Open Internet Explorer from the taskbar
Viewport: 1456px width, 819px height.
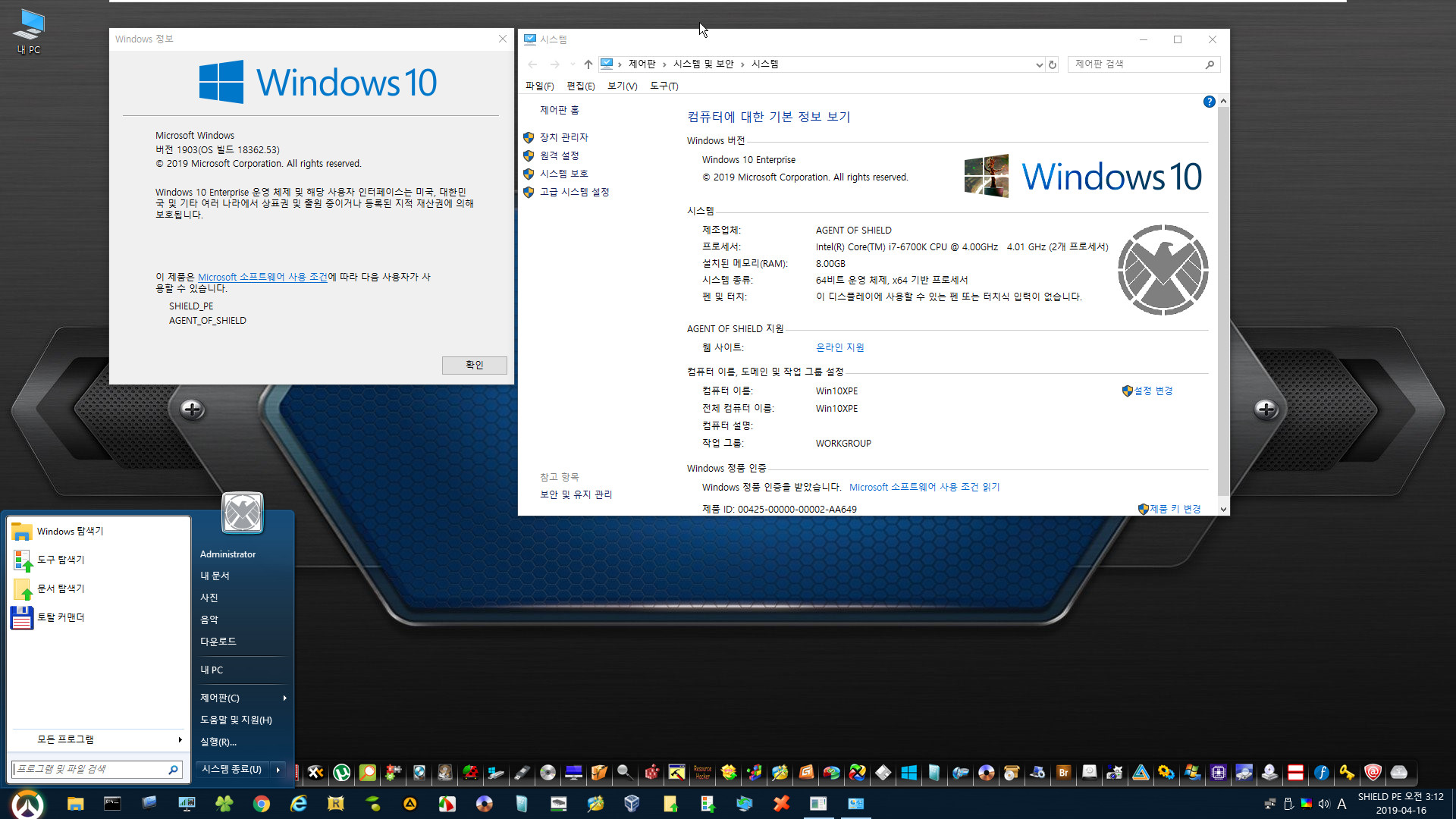point(298,803)
